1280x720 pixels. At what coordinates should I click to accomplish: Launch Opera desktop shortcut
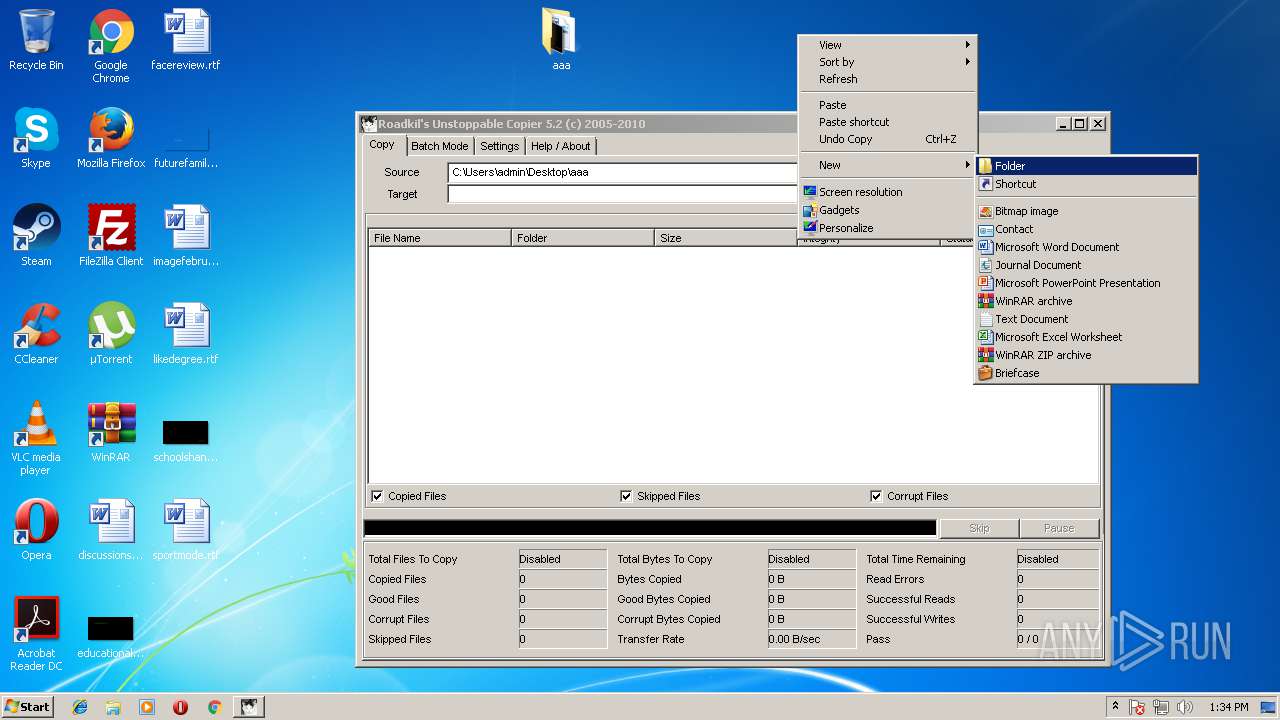[x=36, y=530]
